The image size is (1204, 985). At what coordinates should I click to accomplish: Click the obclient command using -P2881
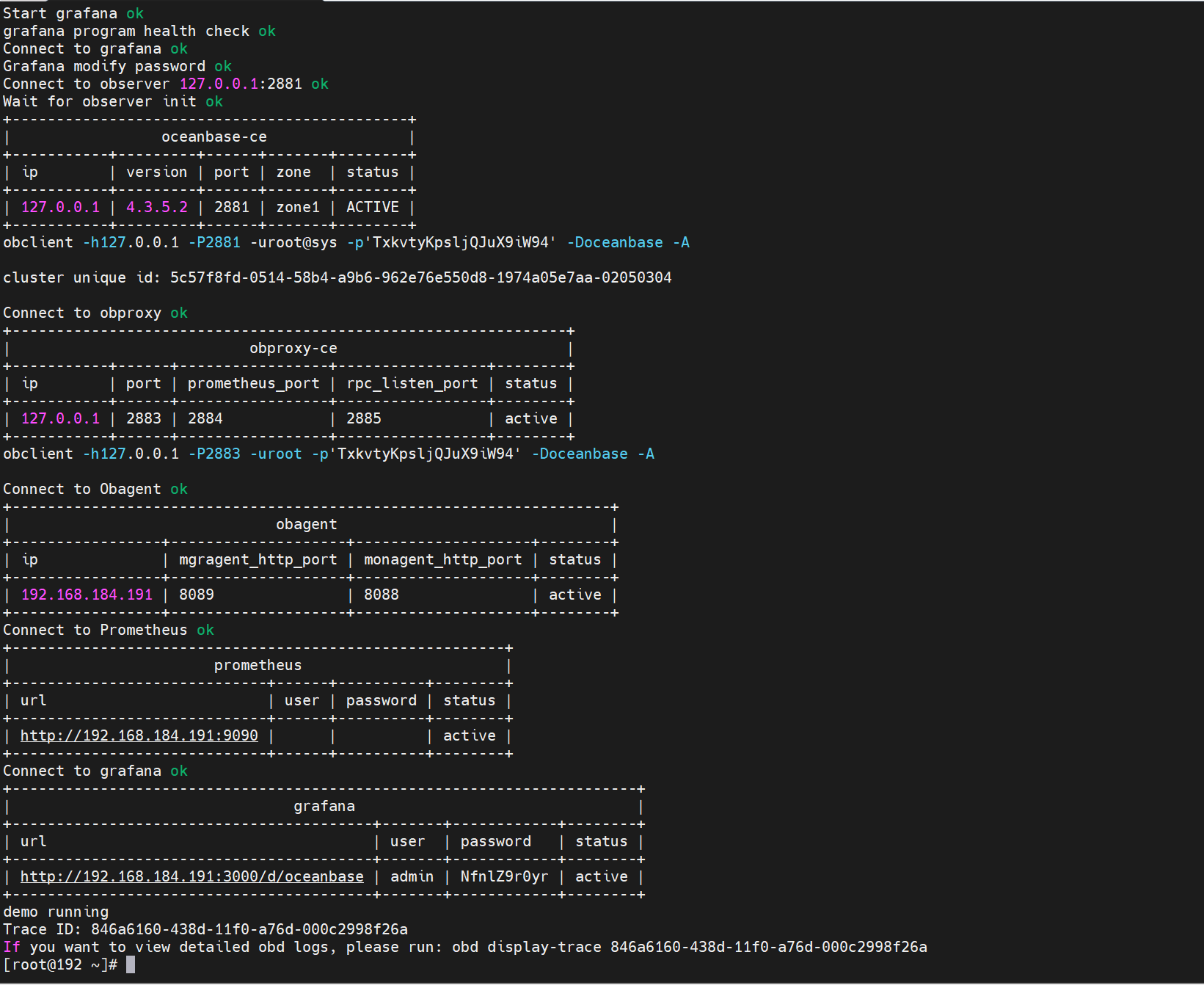click(x=346, y=242)
